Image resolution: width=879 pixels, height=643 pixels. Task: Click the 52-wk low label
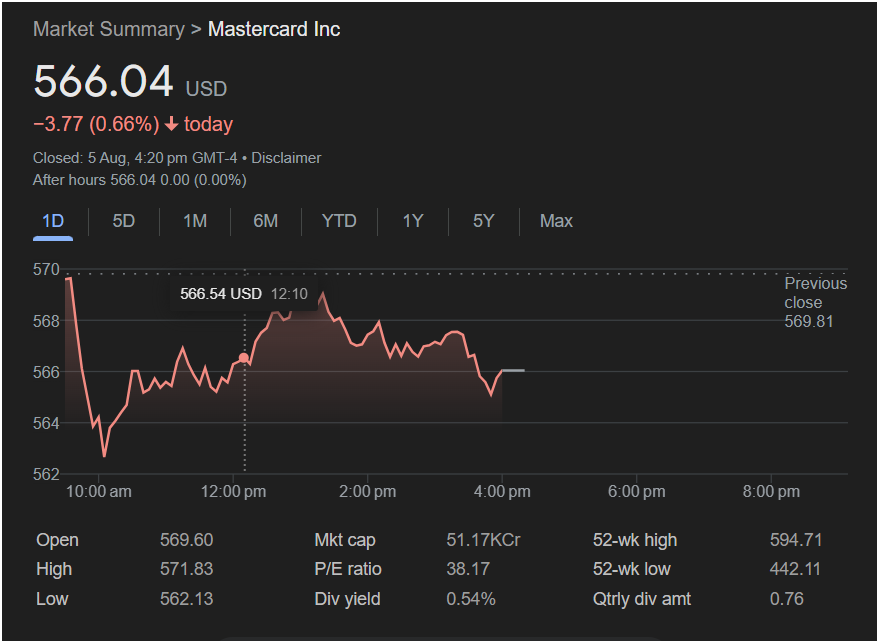click(x=632, y=569)
